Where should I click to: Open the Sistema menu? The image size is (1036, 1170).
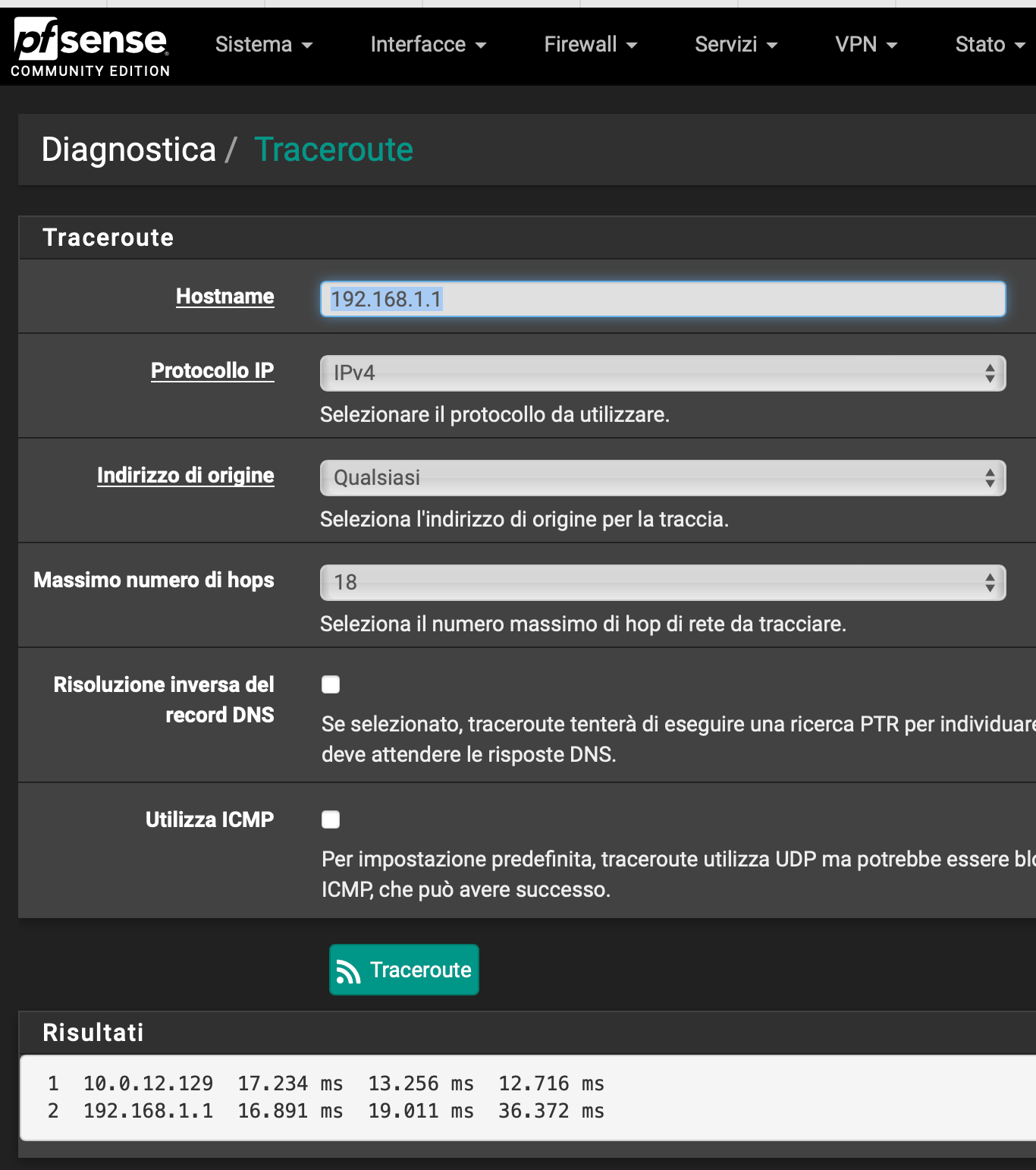264,45
